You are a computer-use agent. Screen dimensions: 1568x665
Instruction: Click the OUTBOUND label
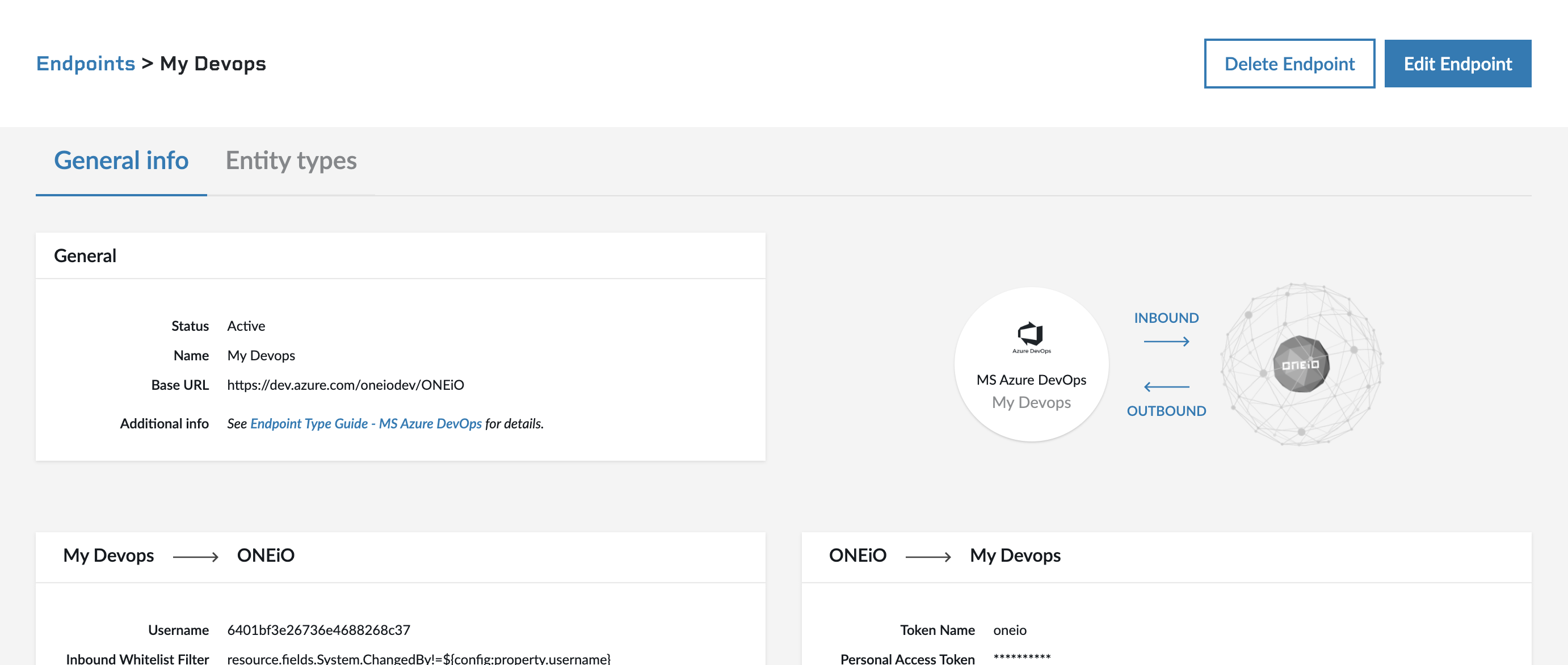click(1166, 411)
